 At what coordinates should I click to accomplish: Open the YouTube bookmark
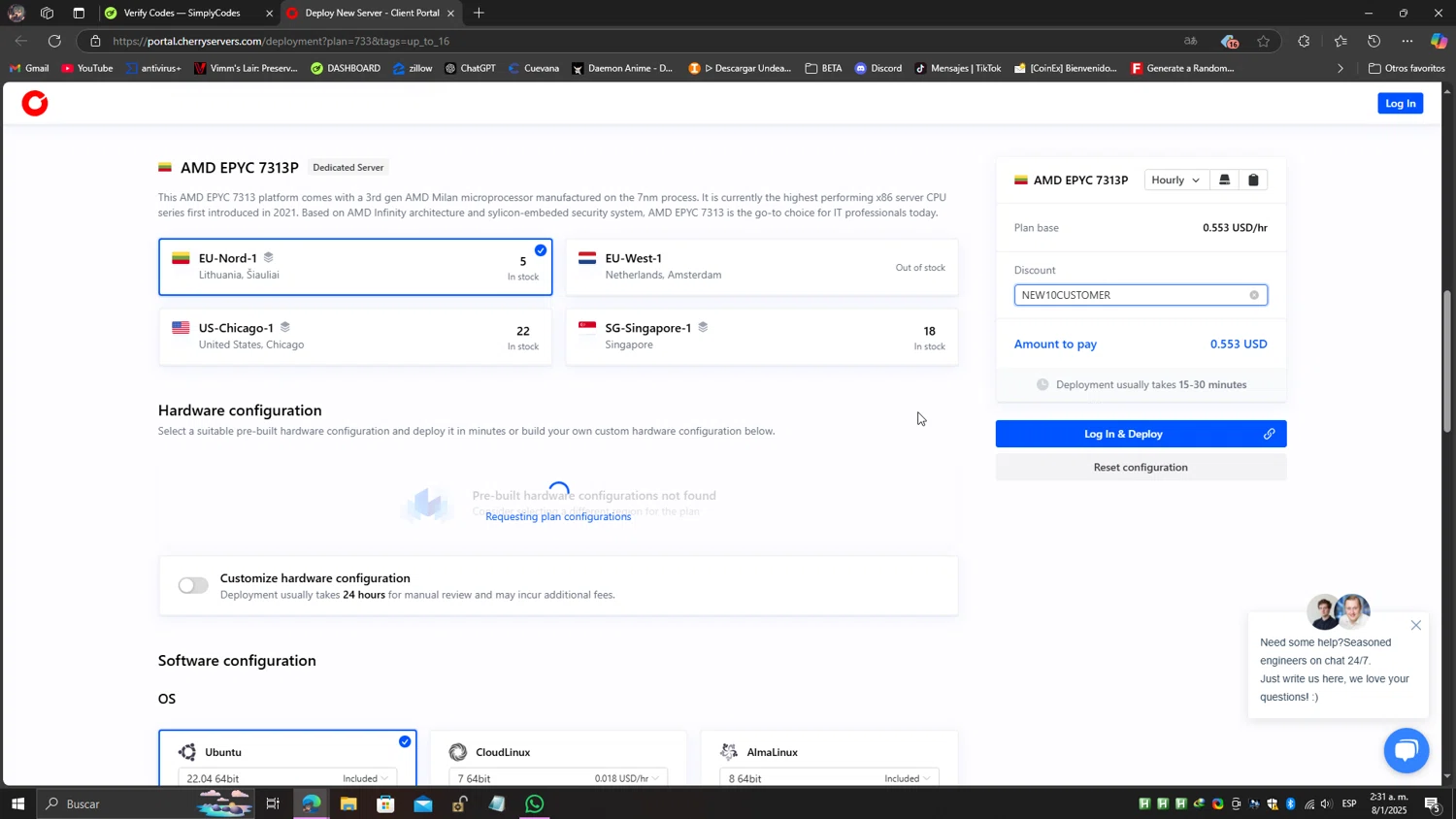point(87,68)
